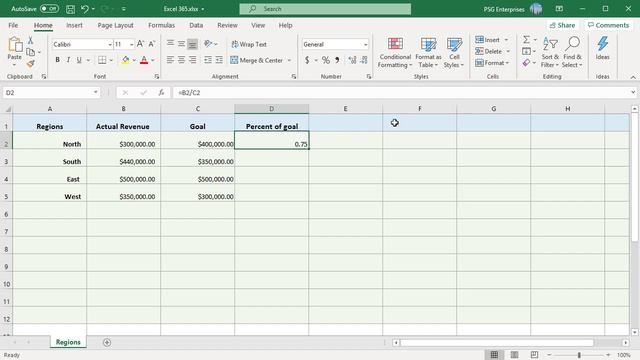Apply Accounting dollar format
The image size is (640, 360).
(307, 60)
